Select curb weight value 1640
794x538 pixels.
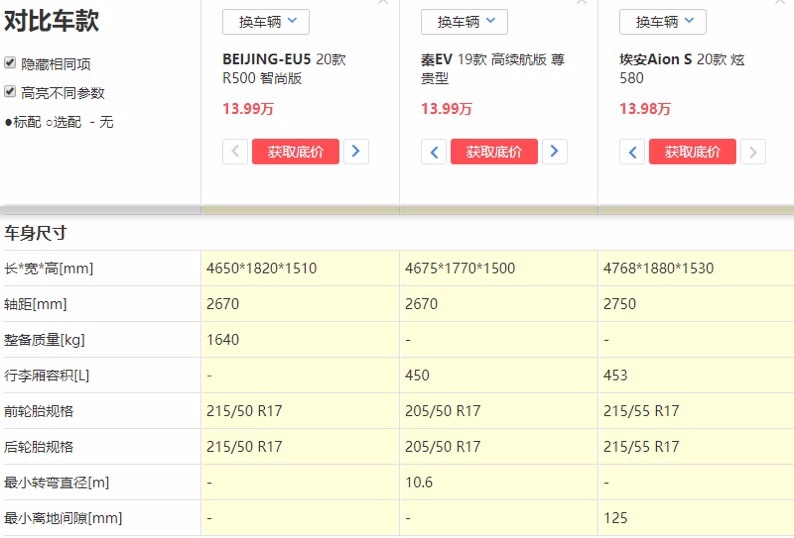pyautogui.click(x=222, y=339)
